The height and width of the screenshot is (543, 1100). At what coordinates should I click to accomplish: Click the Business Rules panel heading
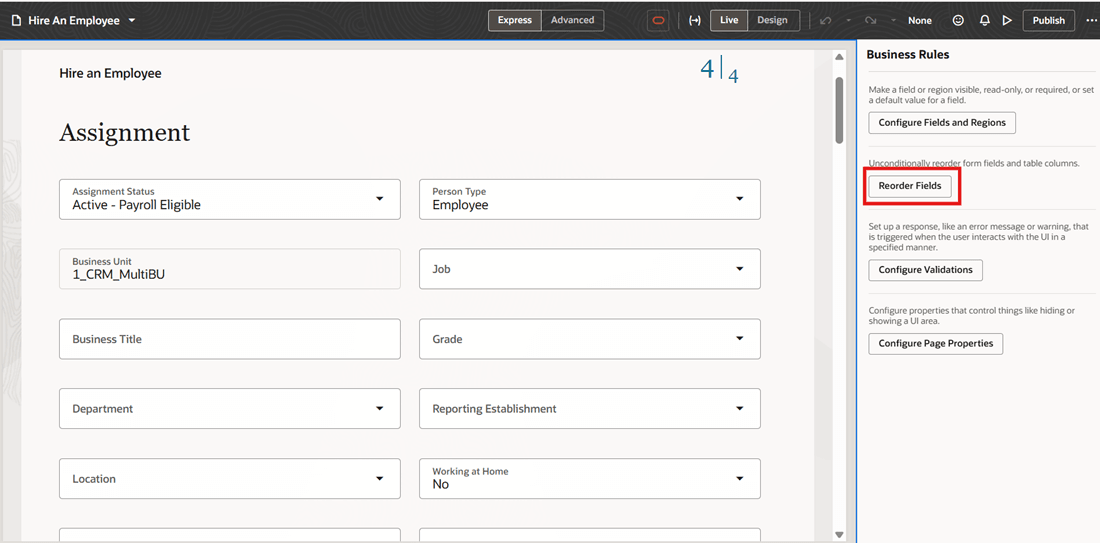click(x=908, y=55)
